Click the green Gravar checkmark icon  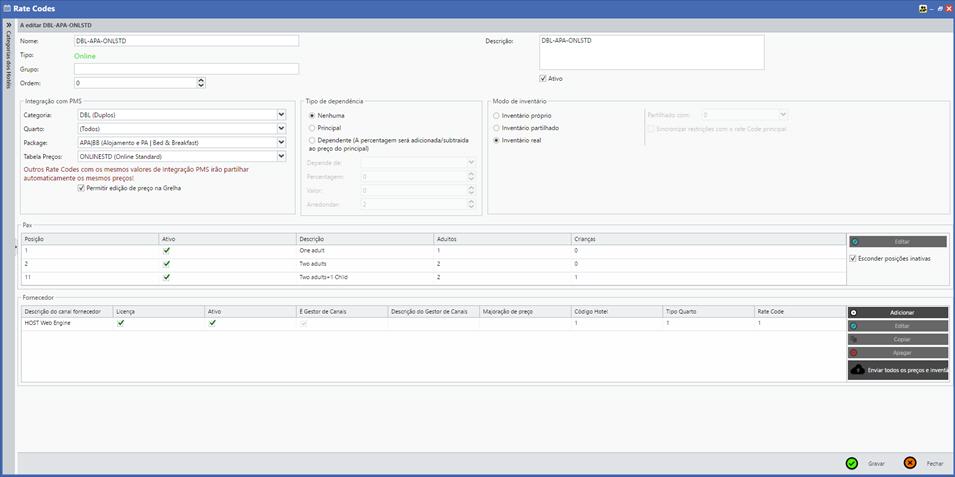[851, 463]
